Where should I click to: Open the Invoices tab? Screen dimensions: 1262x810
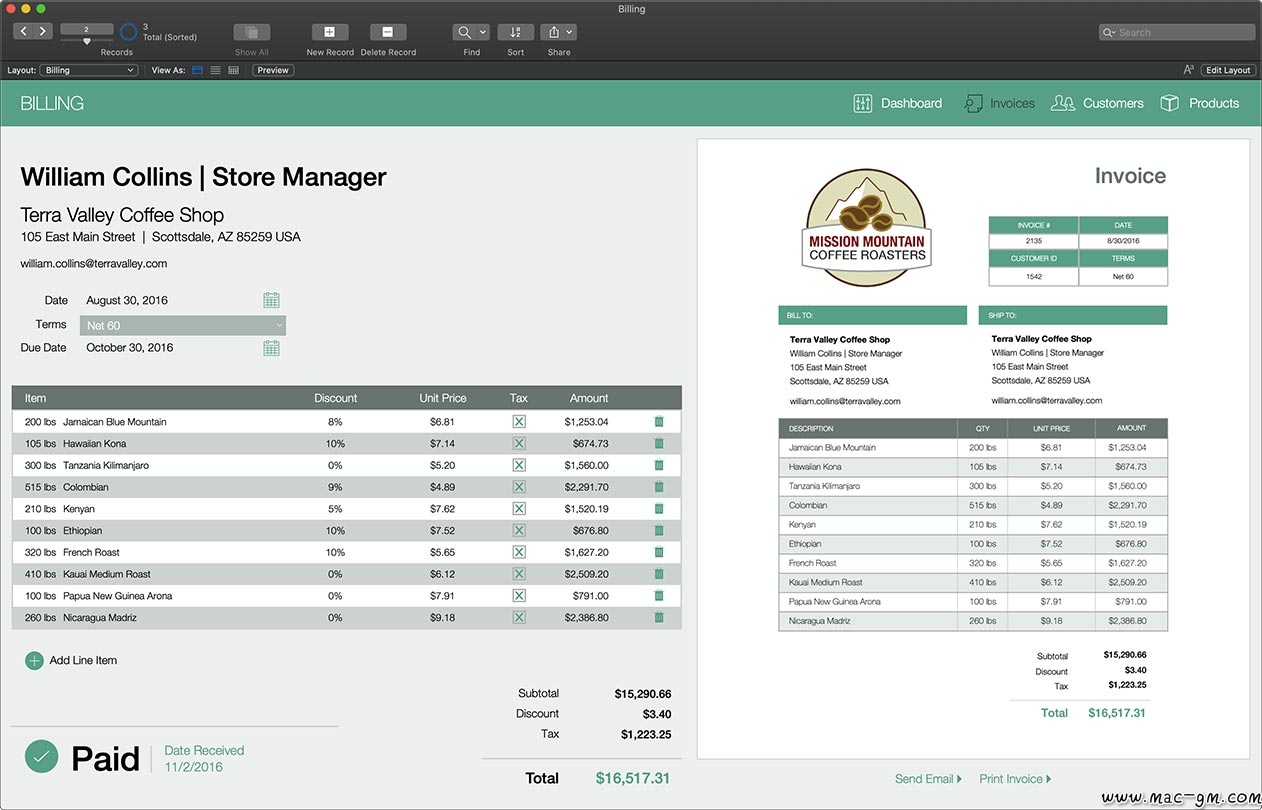coord(999,103)
